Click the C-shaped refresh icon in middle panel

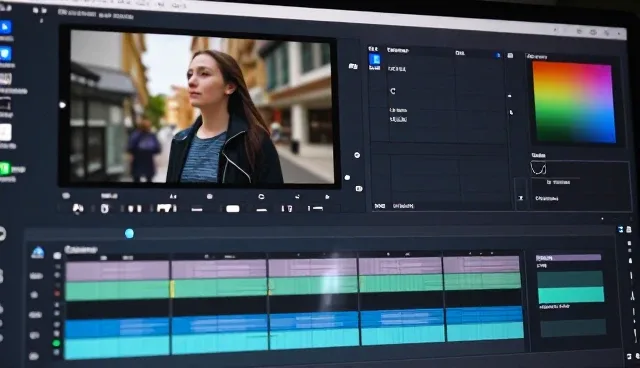[393, 91]
